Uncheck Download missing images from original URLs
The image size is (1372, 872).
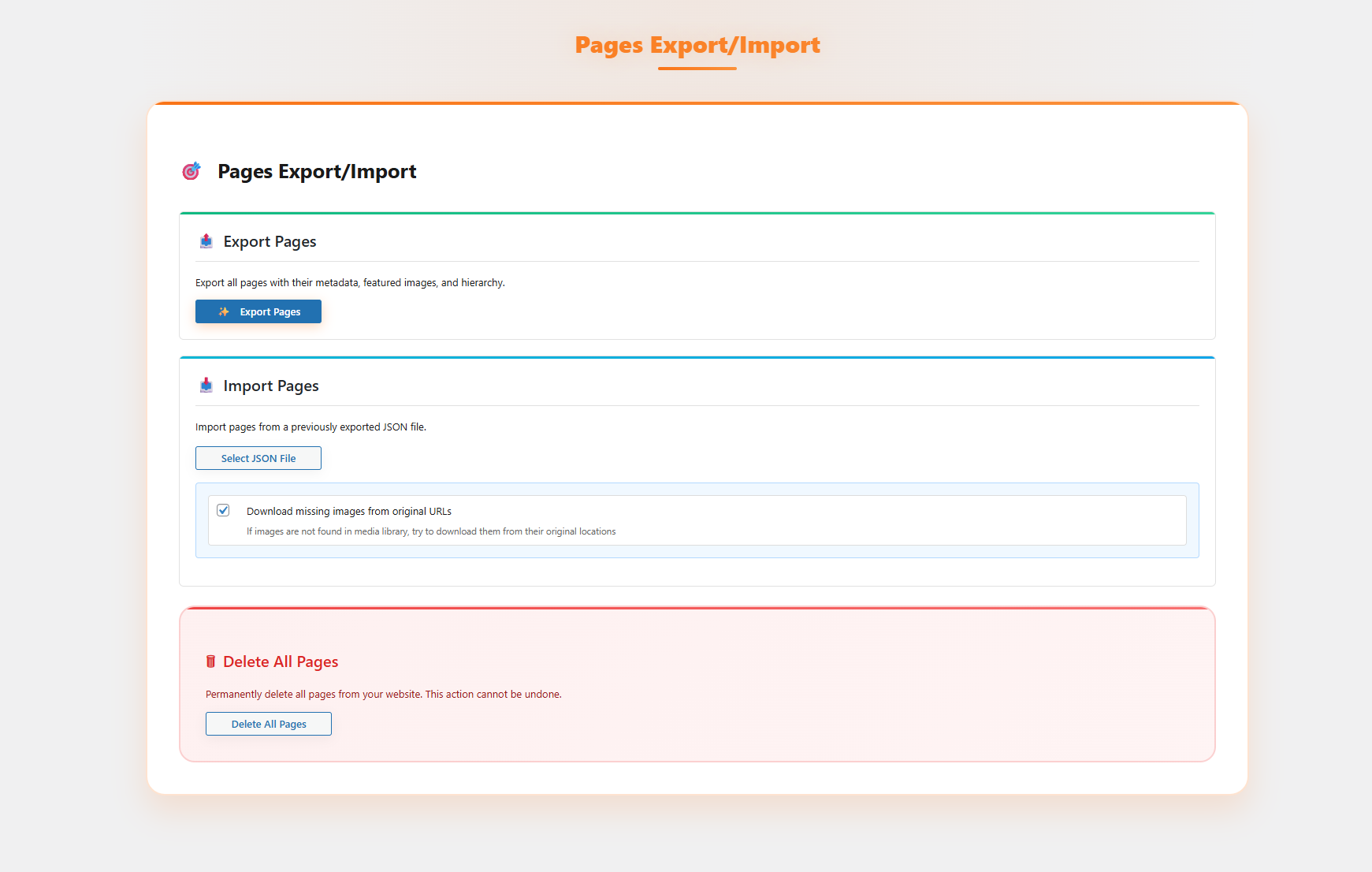[223, 510]
